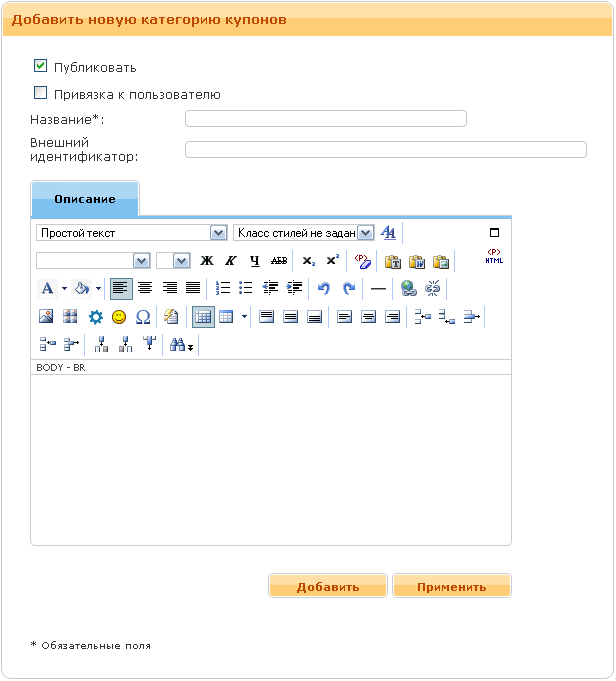Switch to HTML source mode

(x=494, y=257)
